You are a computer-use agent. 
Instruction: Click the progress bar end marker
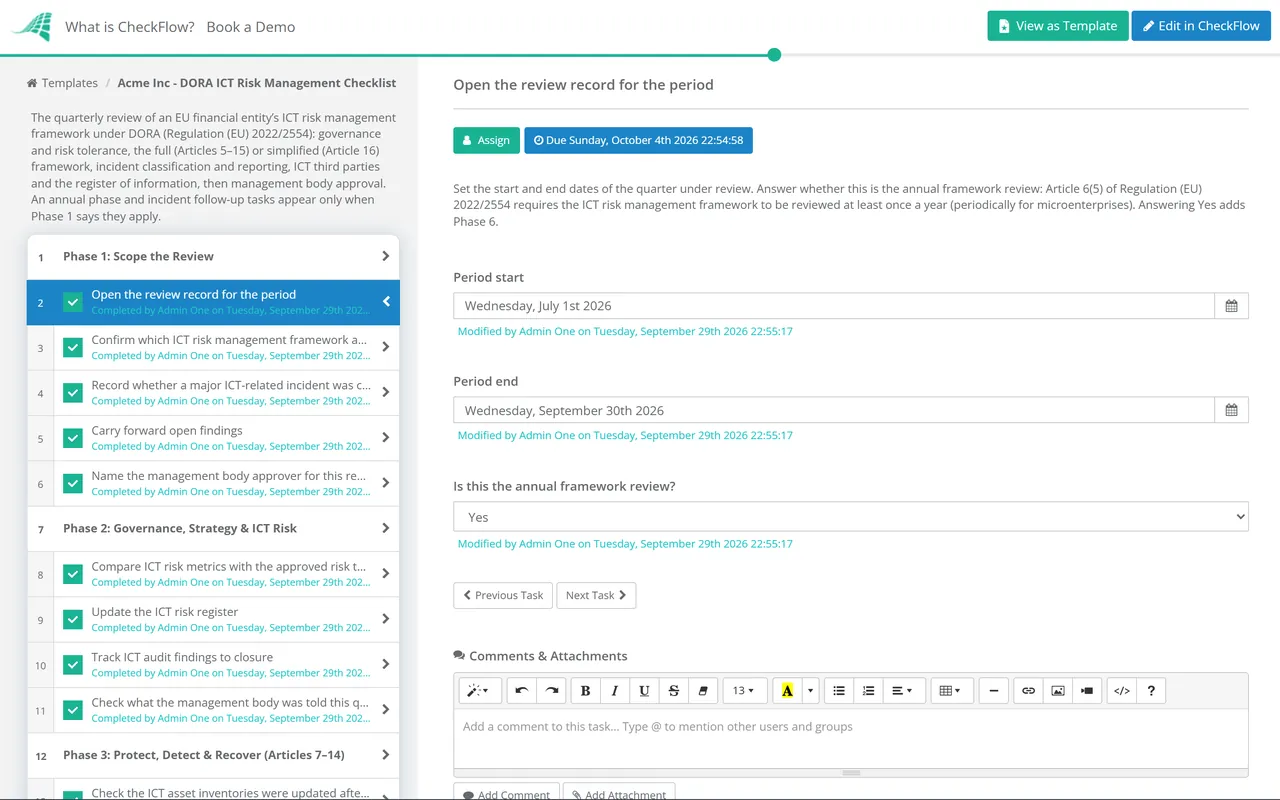[x=774, y=55]
